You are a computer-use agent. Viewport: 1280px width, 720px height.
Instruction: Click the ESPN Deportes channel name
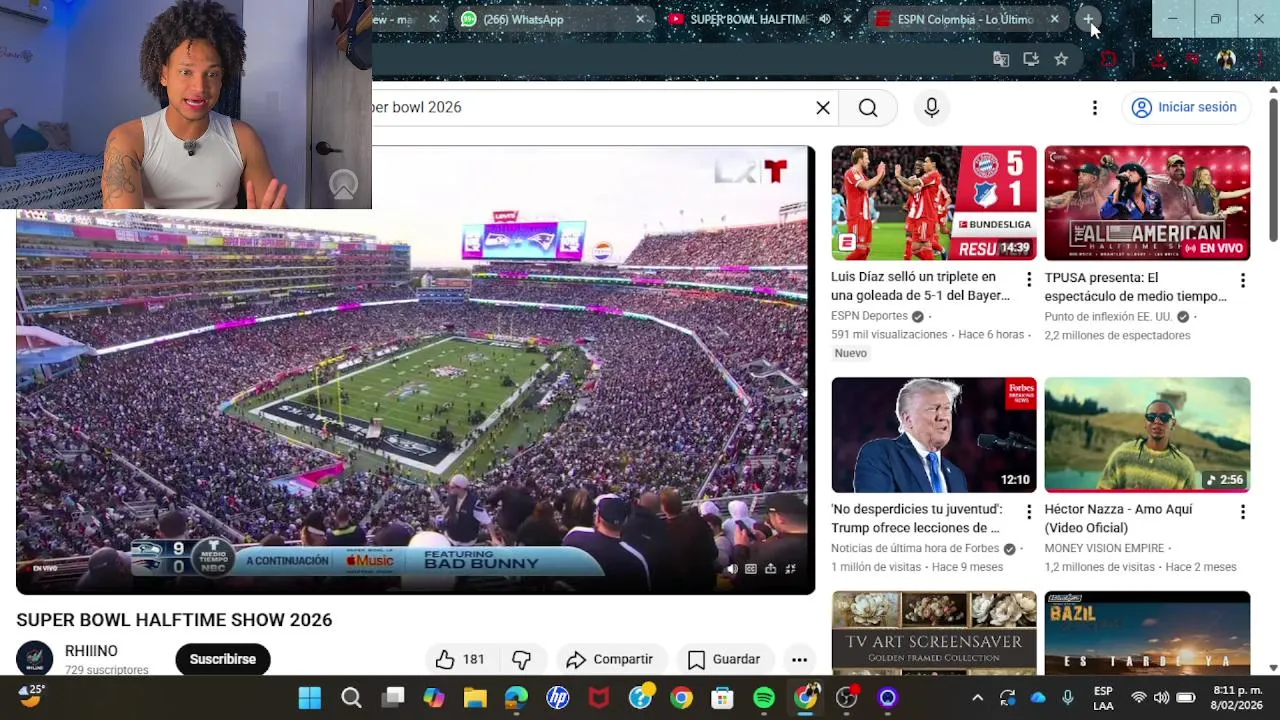(x=869, y=316)
